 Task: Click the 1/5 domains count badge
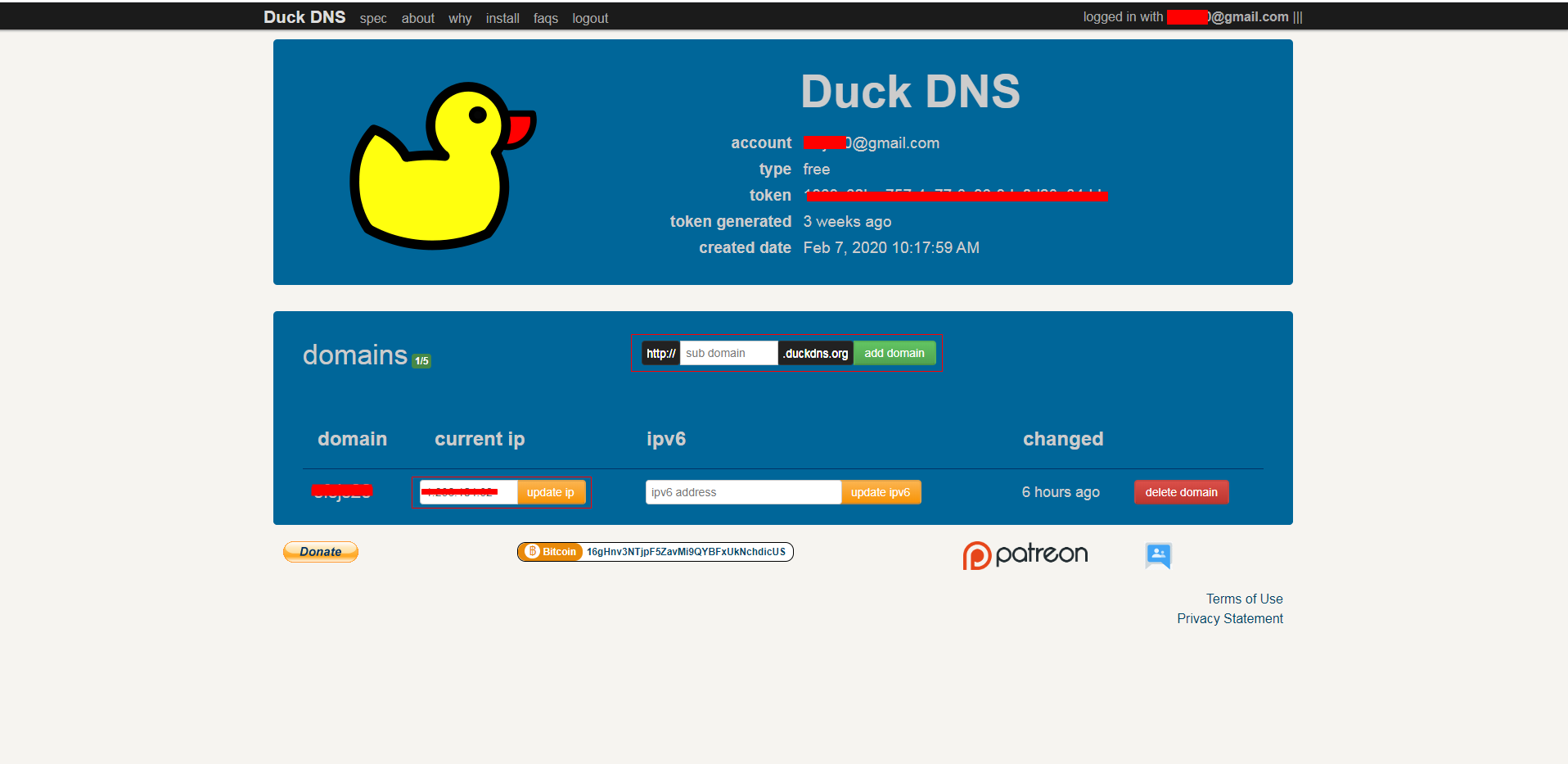pyautogui.click(x=421, y=361)
